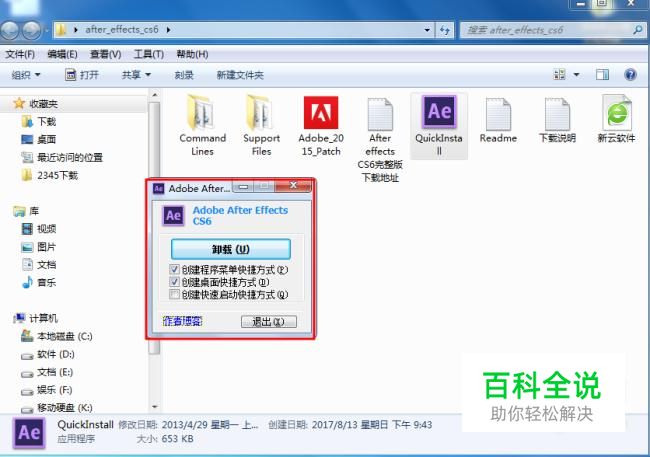The image size is (650, 457).
Task: Expand breadcrumb arrow after after_effects_cs6
Action: pos(168,30)
